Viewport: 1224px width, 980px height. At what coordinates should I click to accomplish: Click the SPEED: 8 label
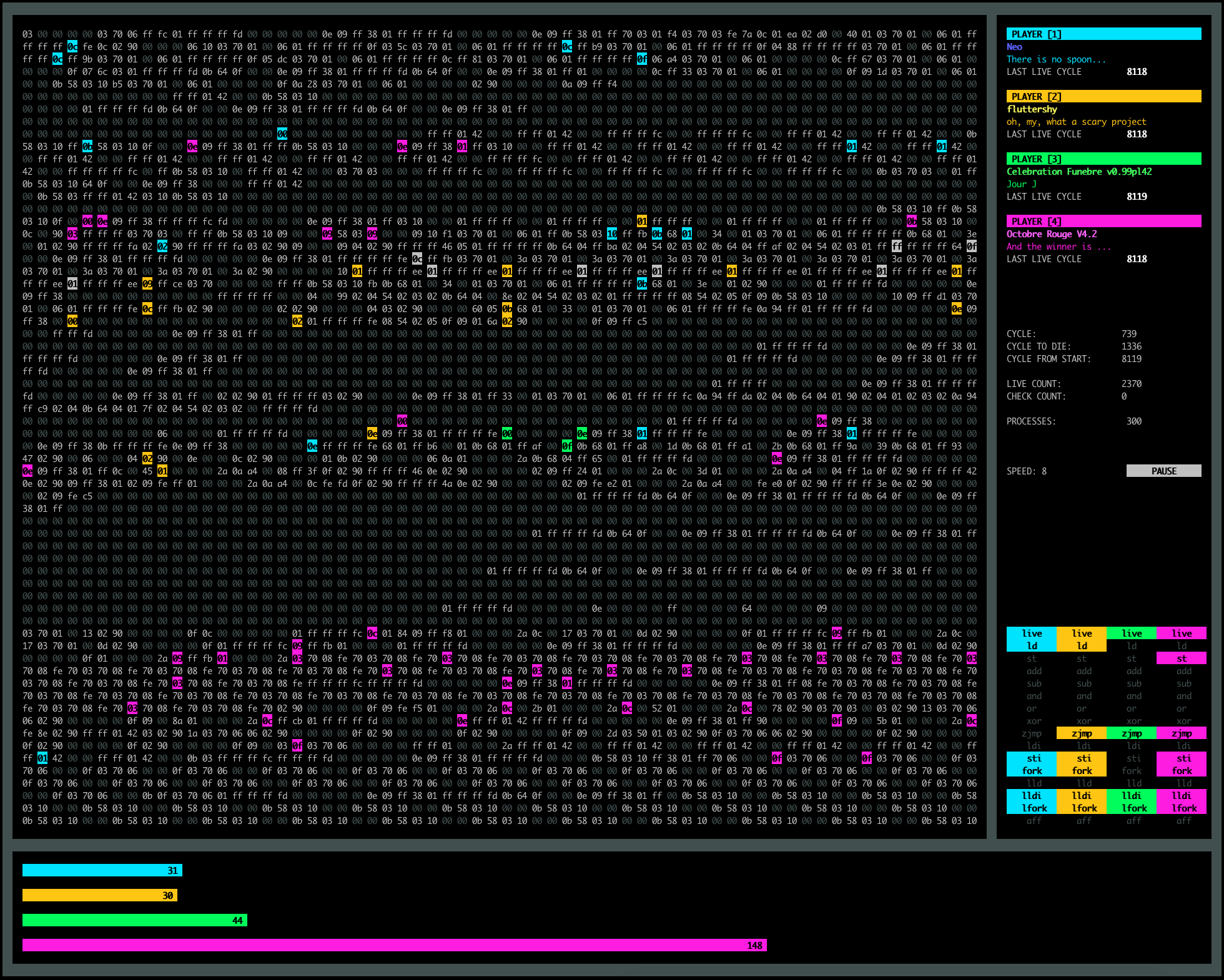pyautogui.click(x=1026, y=471)
